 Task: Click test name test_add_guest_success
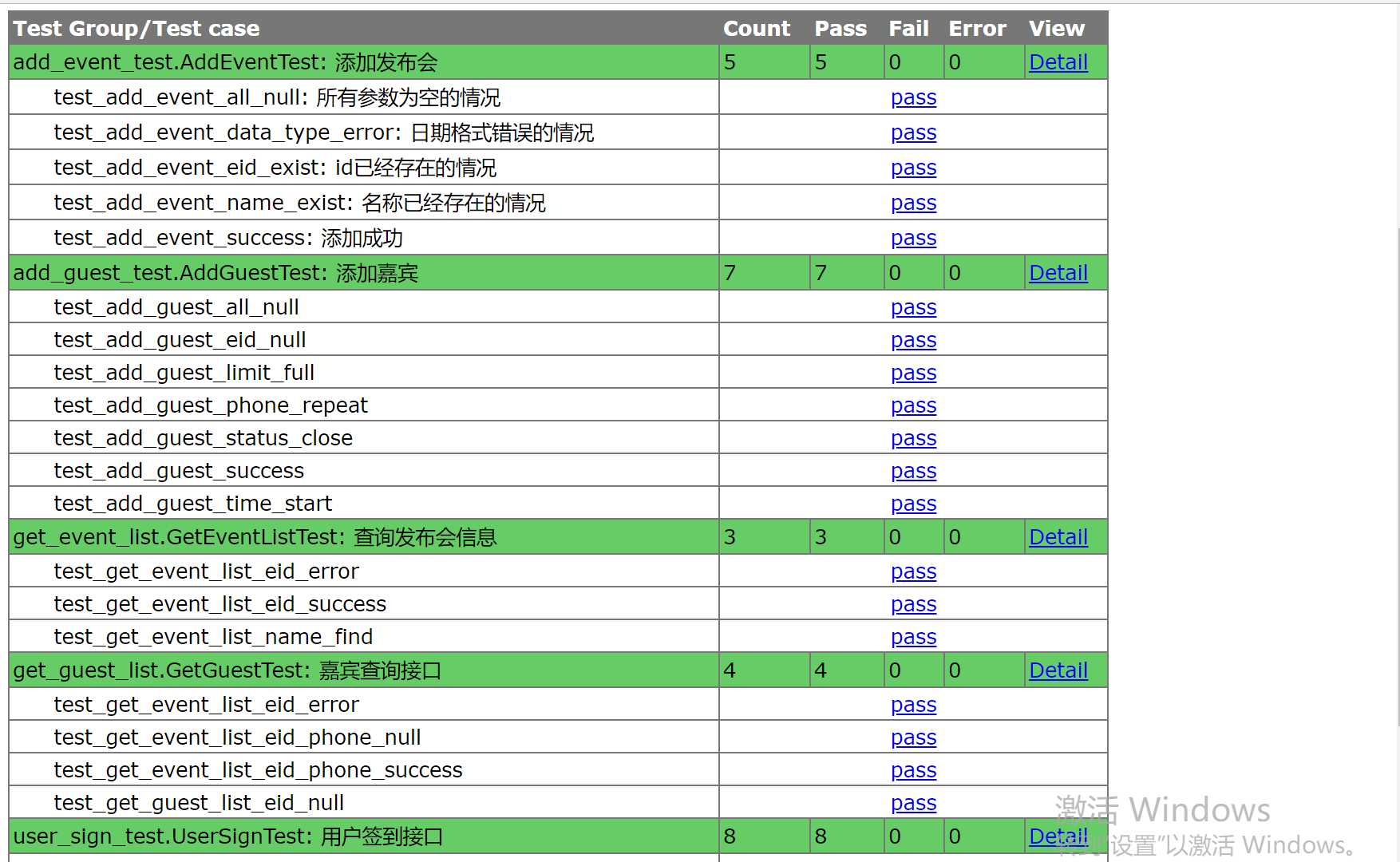(179, 471)
